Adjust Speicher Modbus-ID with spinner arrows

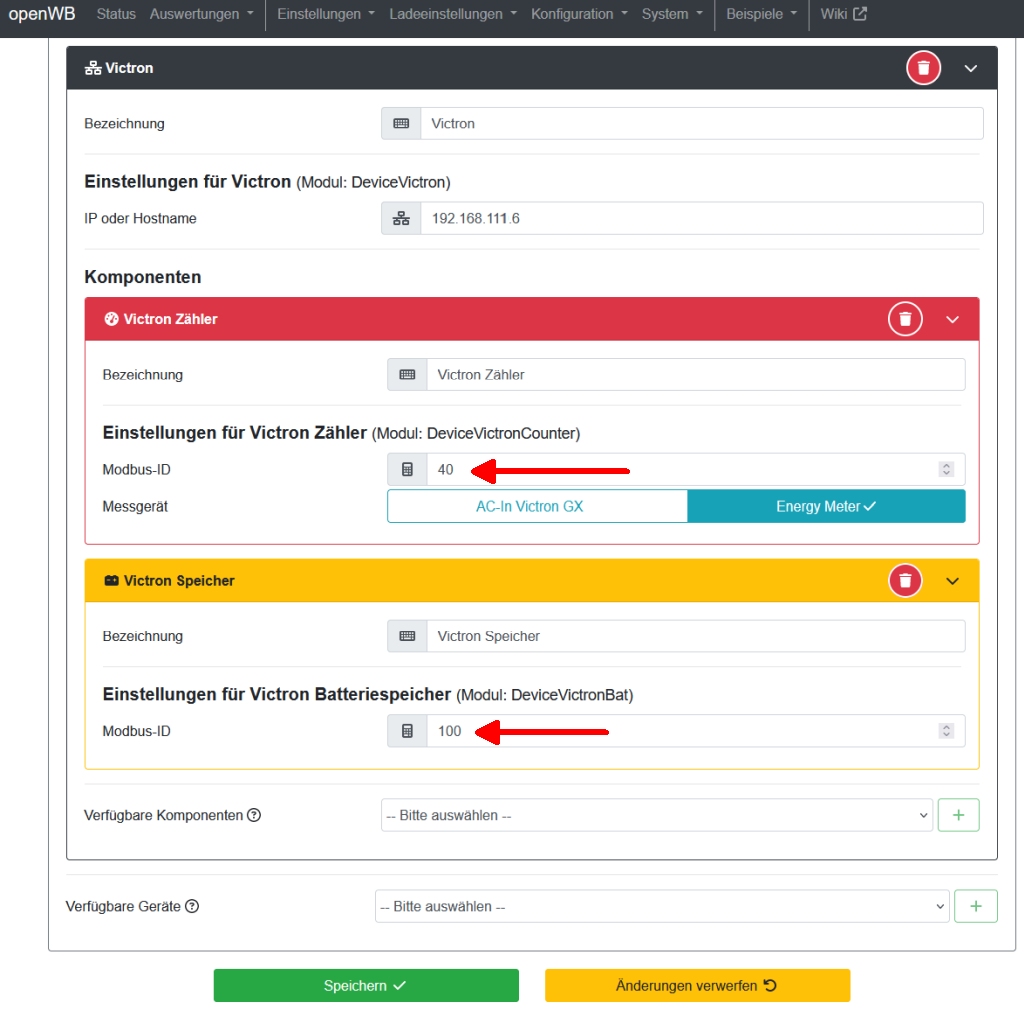point(946,731)
